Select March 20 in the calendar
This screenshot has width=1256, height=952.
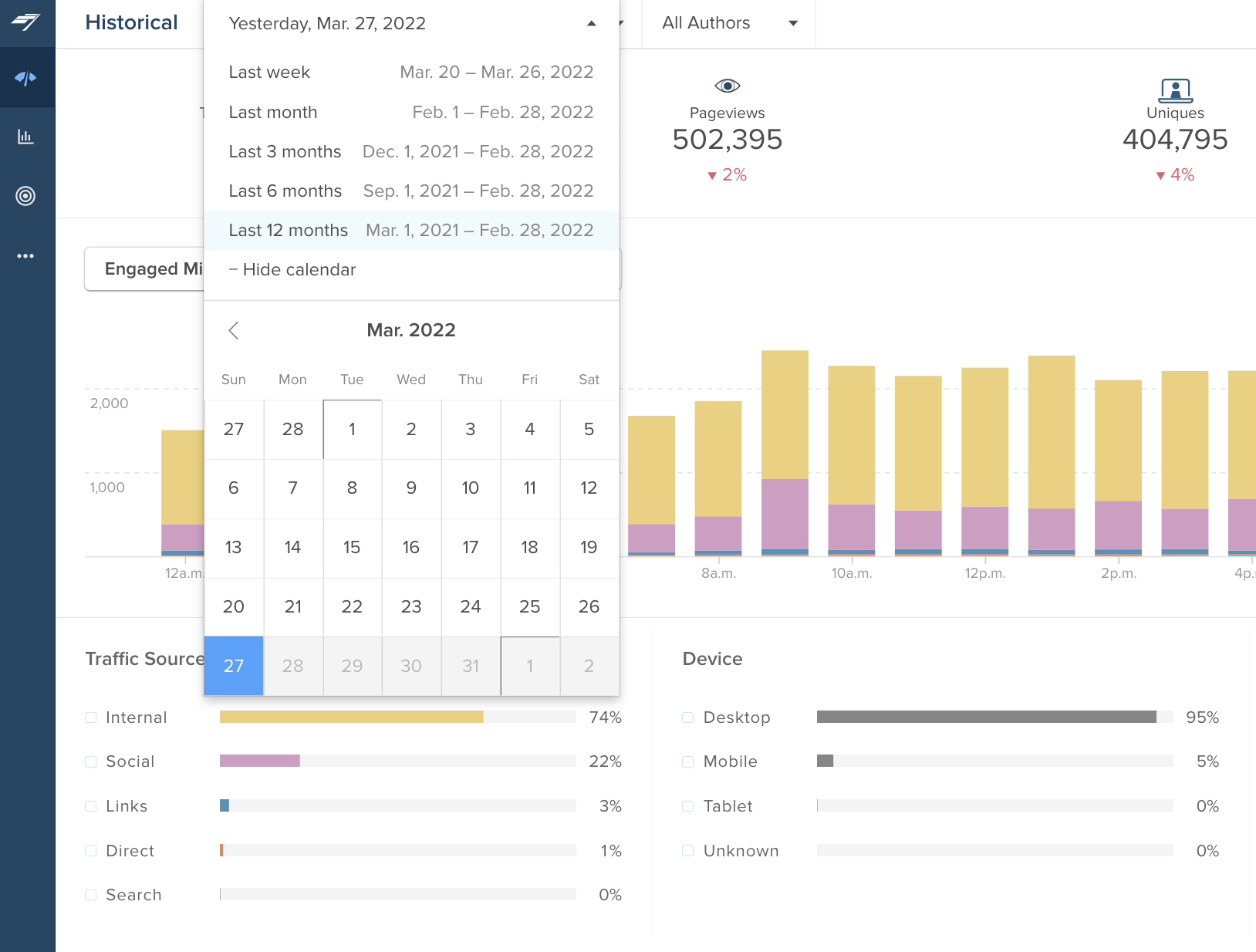pos(234,607)
